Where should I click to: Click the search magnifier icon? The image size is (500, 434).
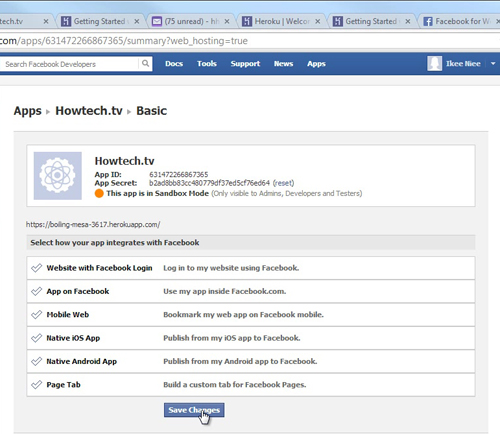coord(145,63)
